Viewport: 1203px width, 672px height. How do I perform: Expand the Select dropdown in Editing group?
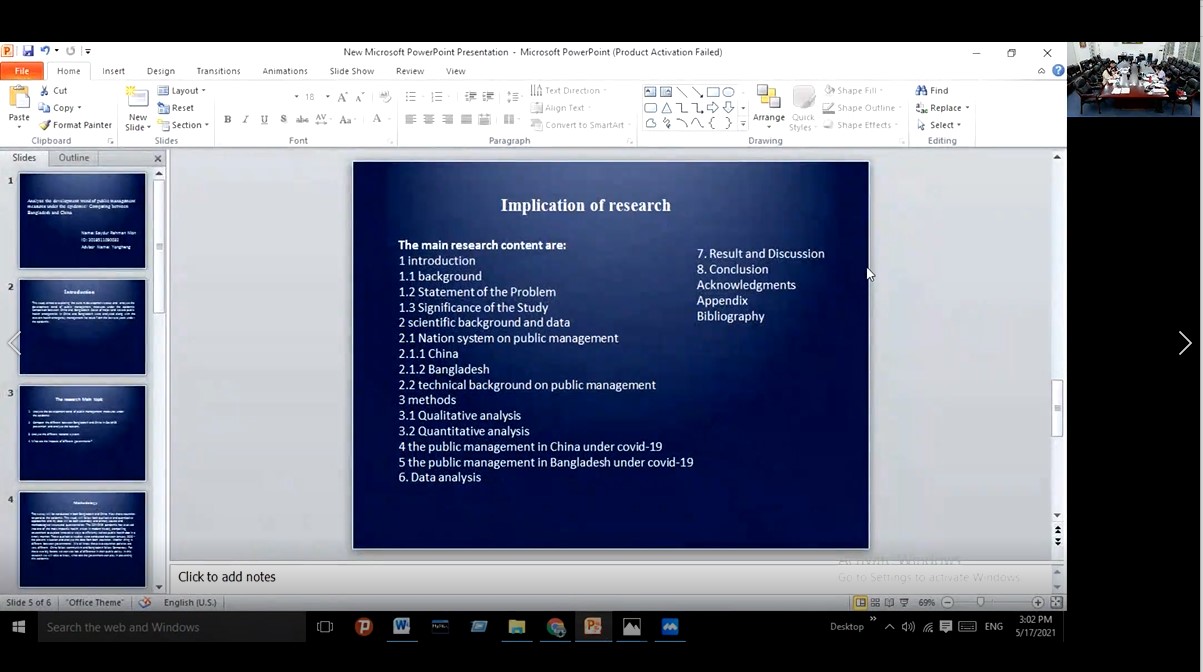point(941,125)
